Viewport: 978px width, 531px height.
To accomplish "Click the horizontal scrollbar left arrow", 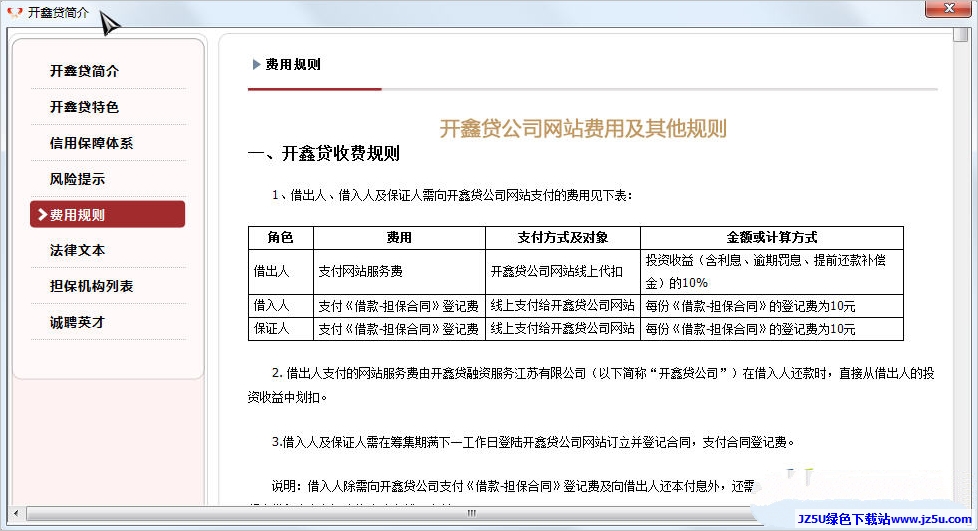I will [x=16, y=514].
